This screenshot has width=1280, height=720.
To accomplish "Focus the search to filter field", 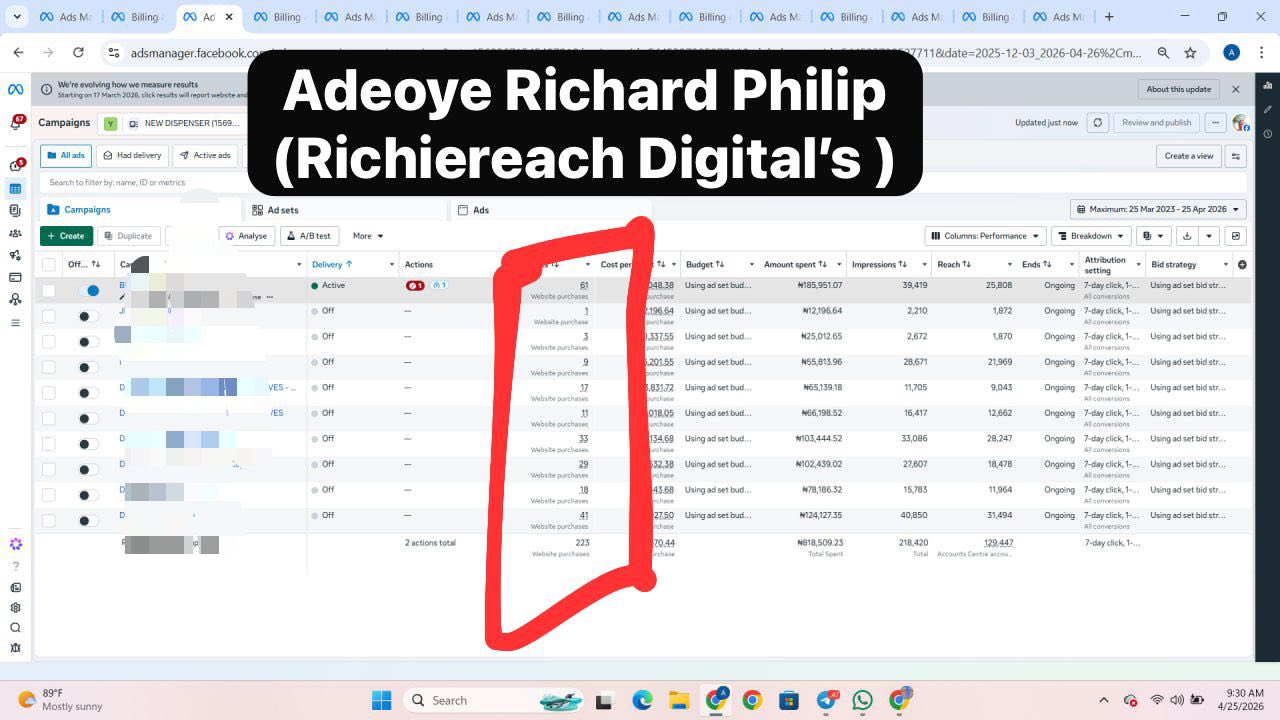I will coord(643,182).
